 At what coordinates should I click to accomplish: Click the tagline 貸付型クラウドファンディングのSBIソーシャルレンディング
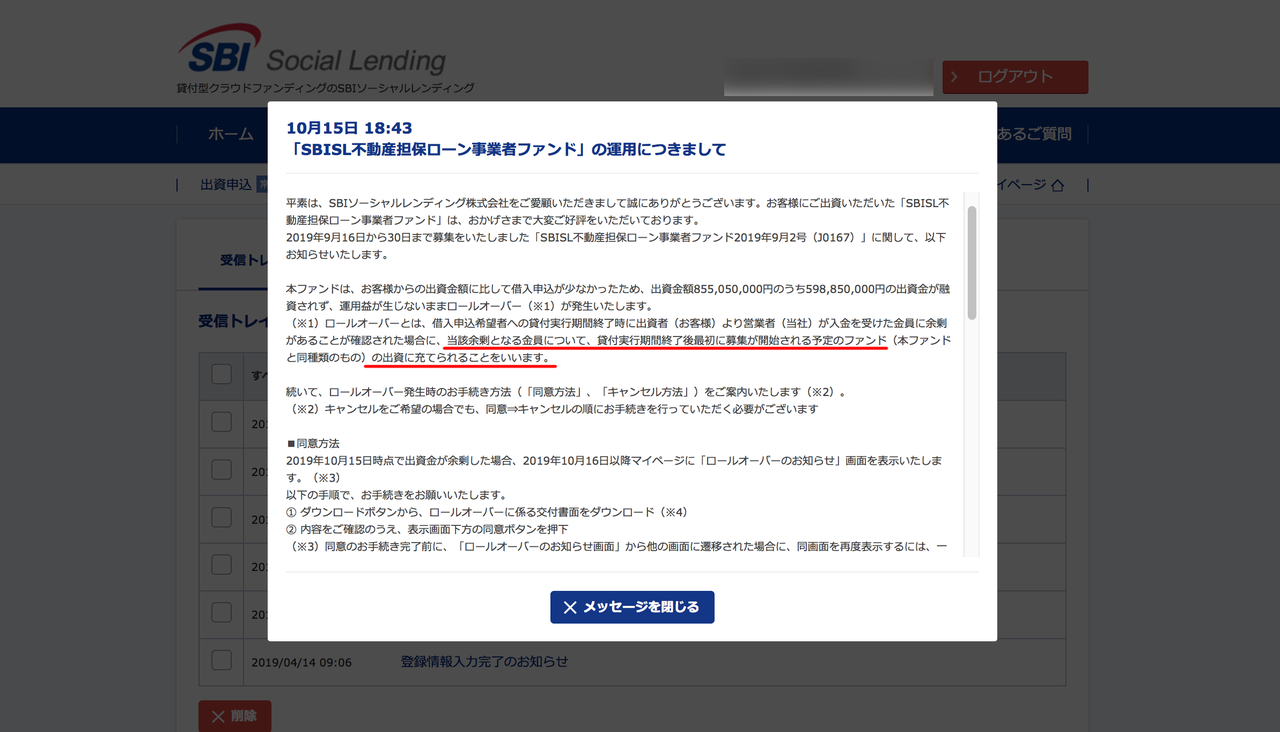pos(326,88)
